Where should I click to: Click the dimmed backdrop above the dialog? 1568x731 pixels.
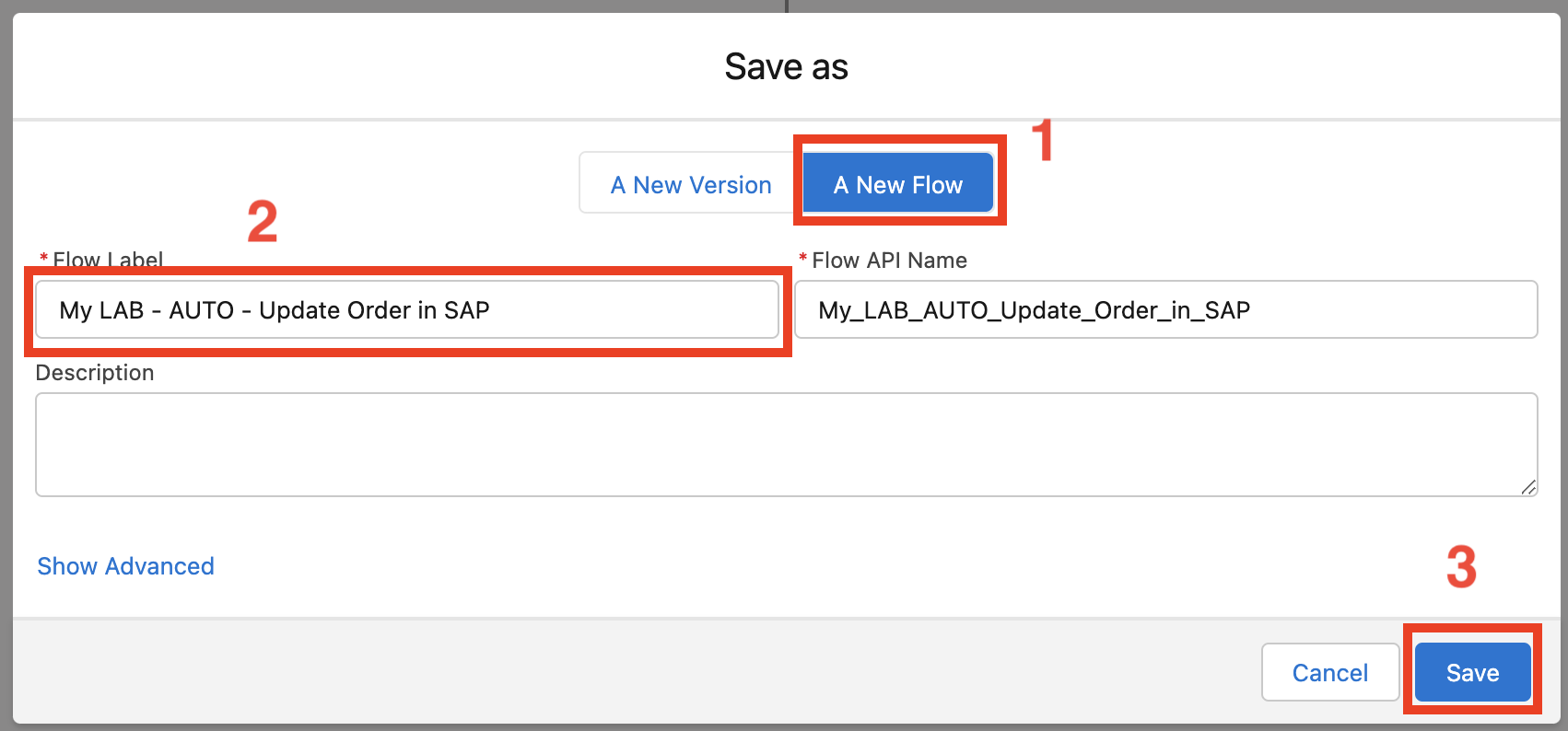pos(369,6)
